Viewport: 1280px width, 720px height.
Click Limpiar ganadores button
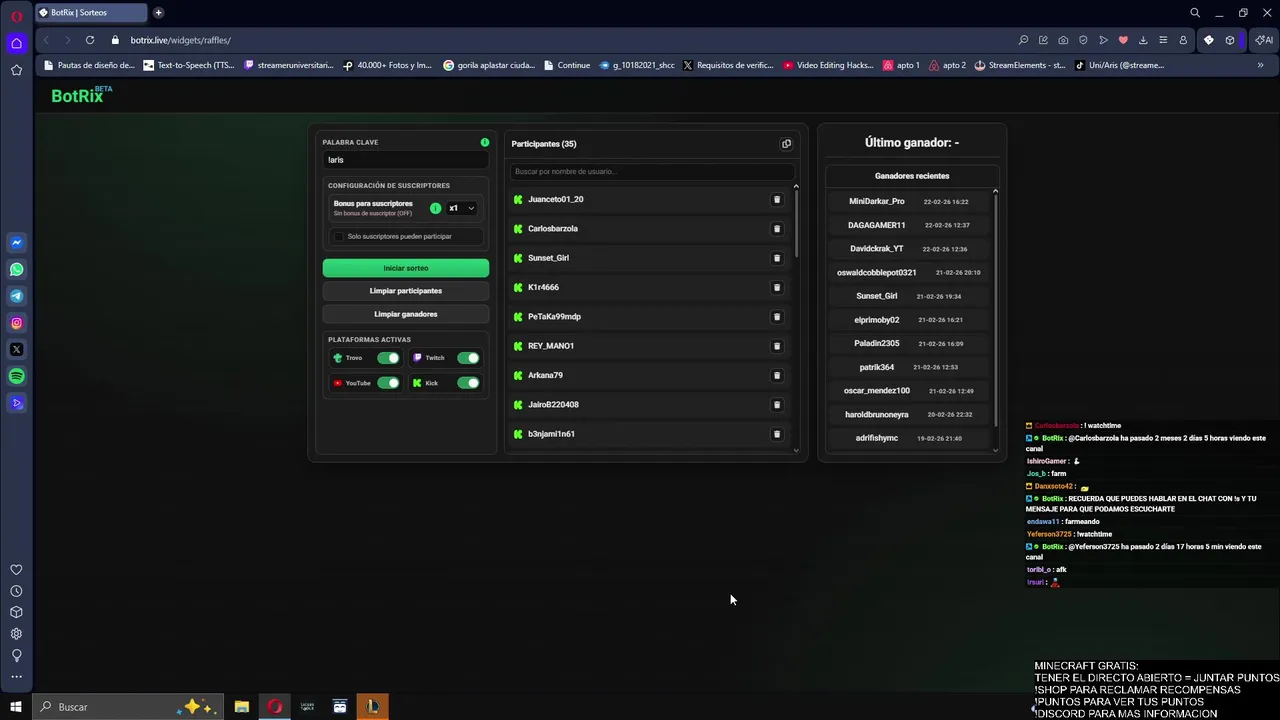point(406,314)
